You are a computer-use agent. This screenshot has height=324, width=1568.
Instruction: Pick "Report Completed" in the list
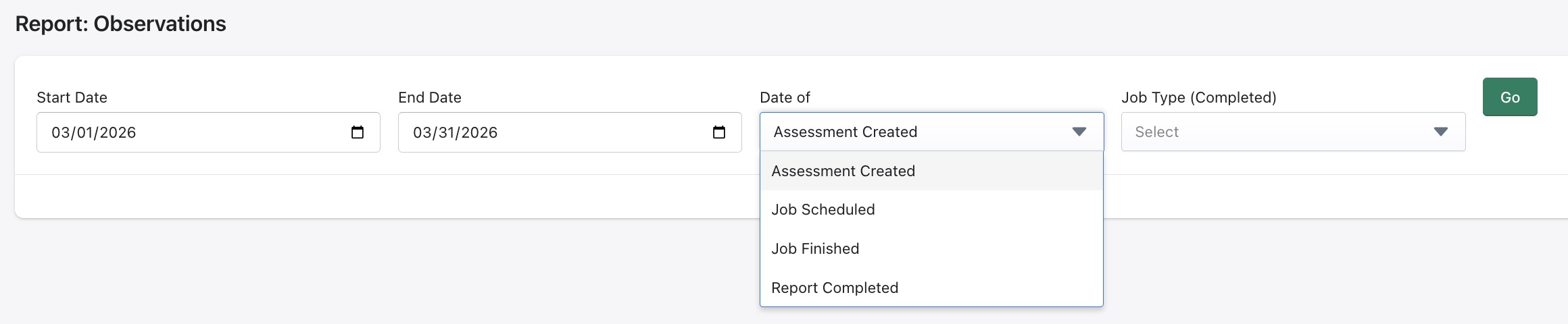coord(835,288)
